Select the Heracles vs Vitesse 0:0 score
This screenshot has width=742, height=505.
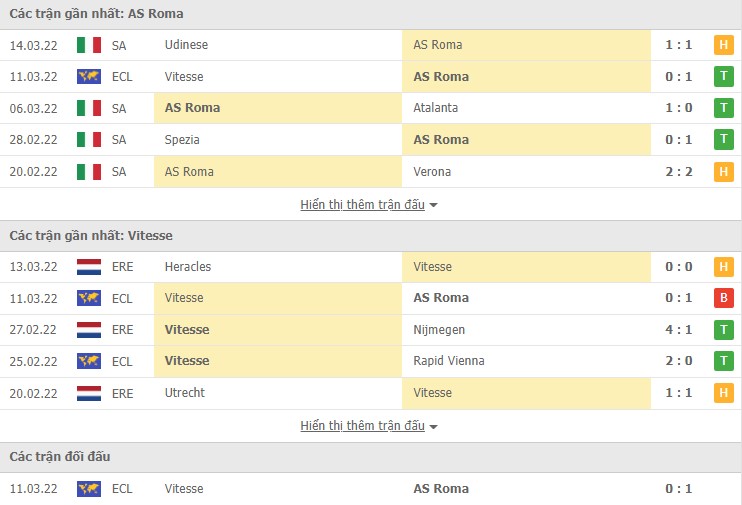[678, 267]
